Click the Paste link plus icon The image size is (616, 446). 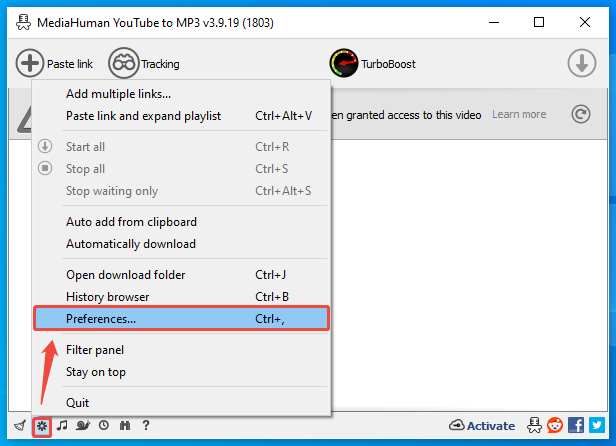29,63
